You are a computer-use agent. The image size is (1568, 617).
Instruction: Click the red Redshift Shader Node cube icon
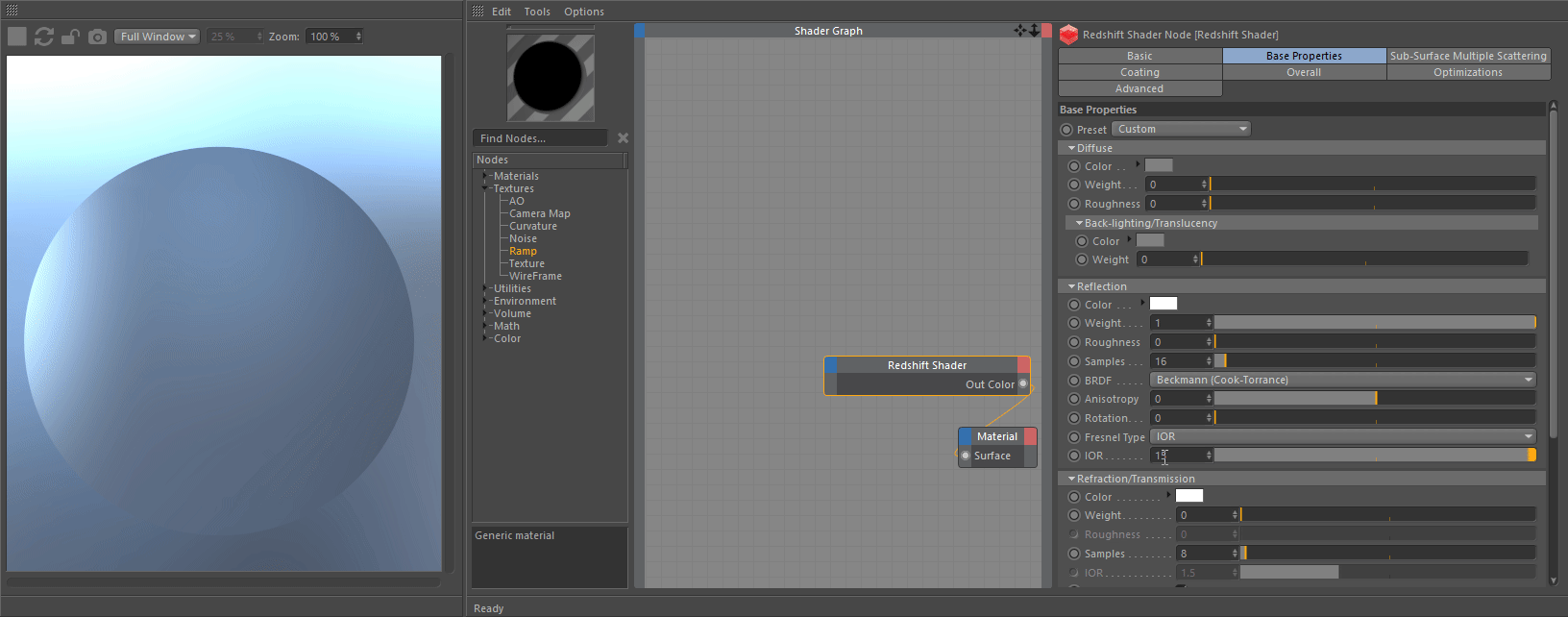click(x=1068, y=35)
